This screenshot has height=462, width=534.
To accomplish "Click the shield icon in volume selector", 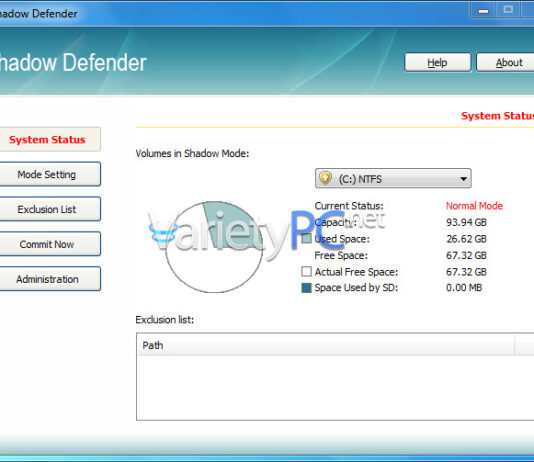I will (x=325, y=178).
